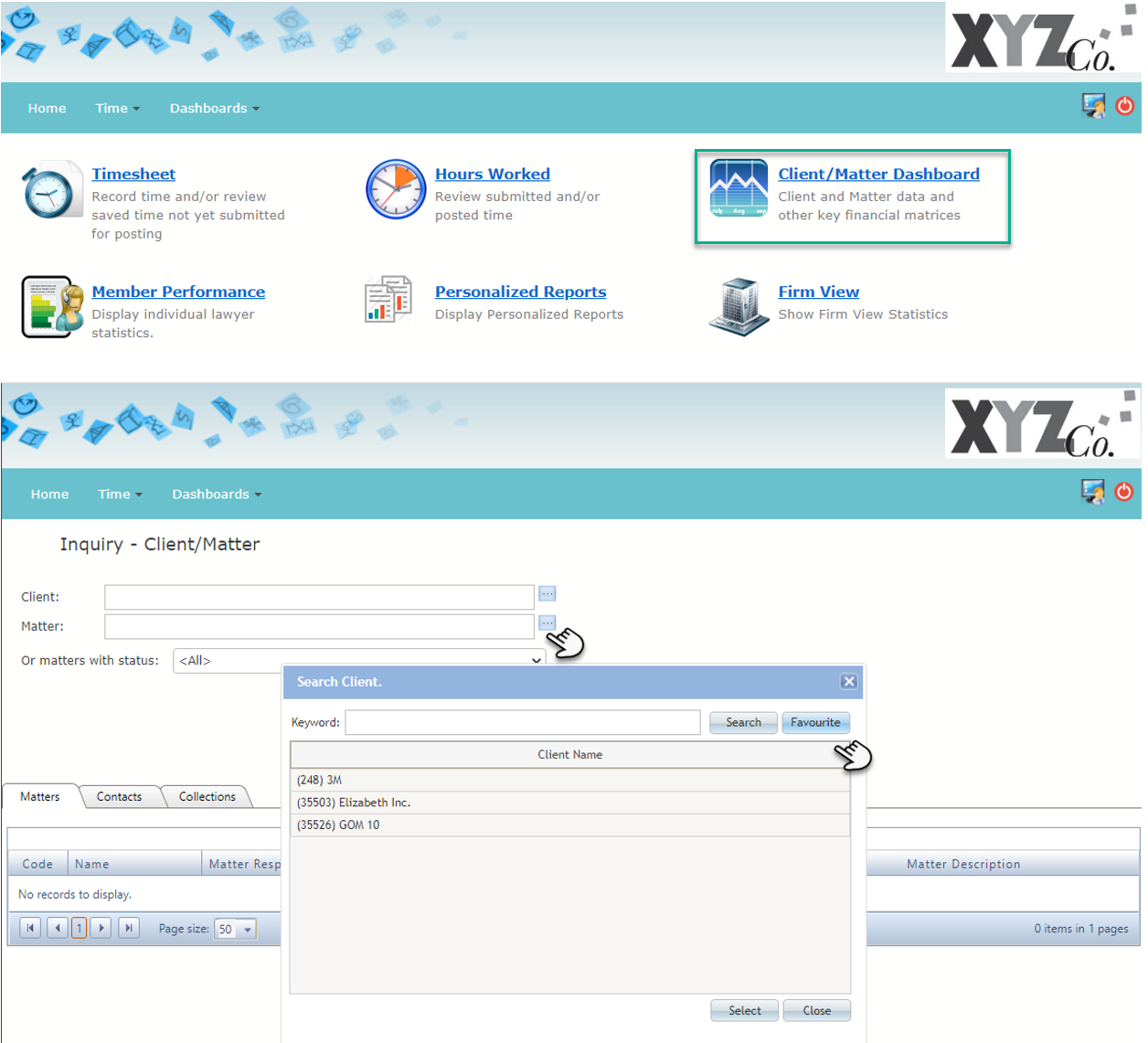Expand the Dashboards menu on the home tiles page
The image size is (1148, 1043).
point(215,108)
